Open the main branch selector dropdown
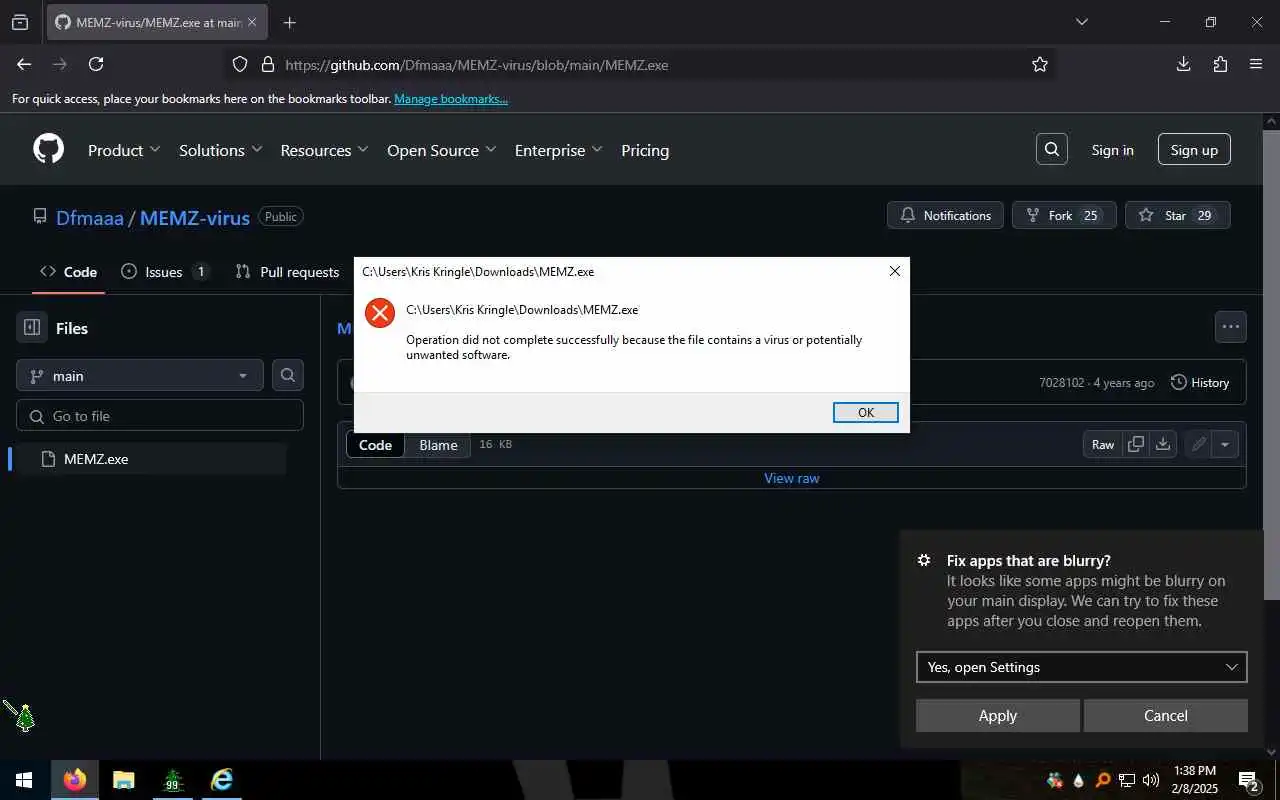1280x800 pixels. 140,375
